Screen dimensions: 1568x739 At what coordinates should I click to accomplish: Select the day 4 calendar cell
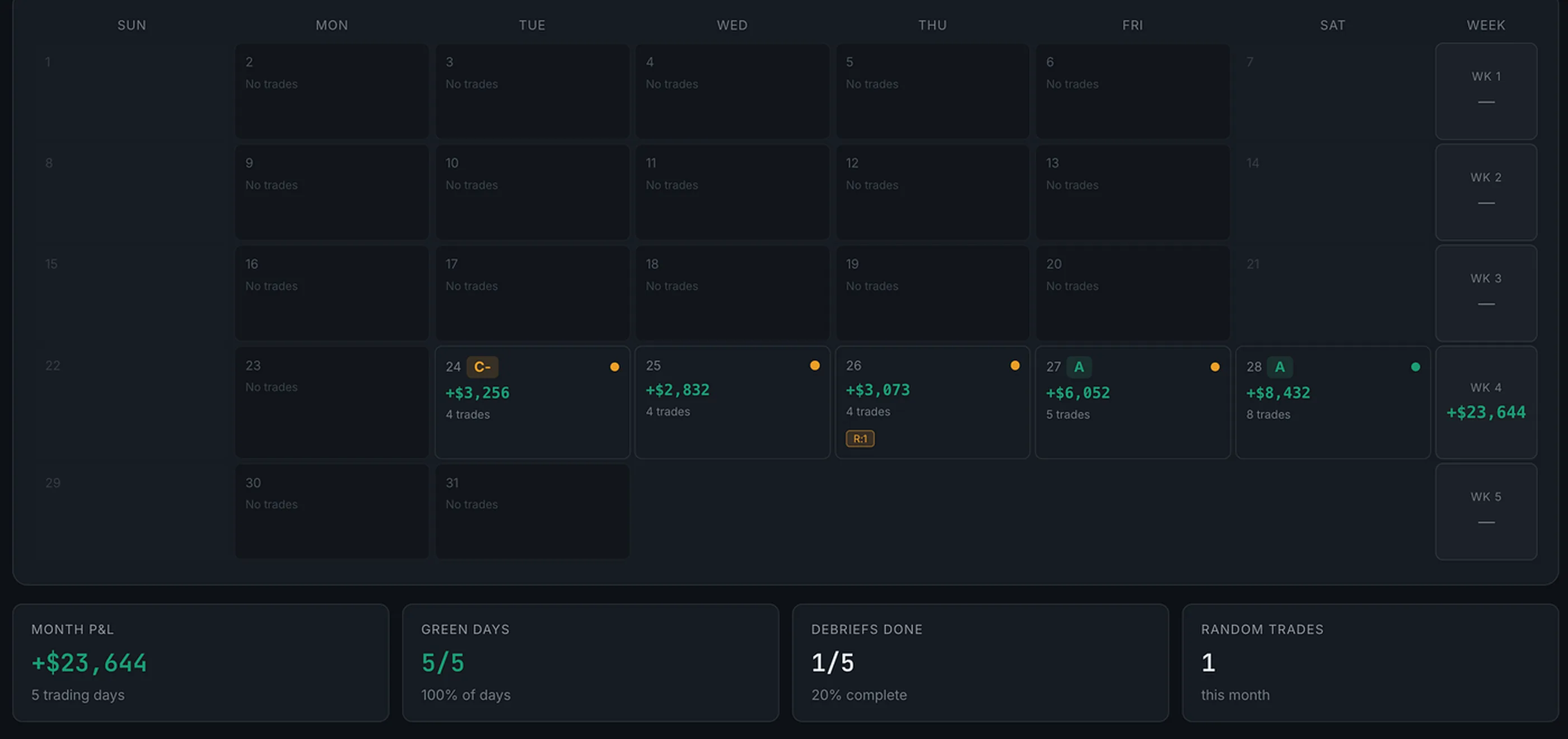coord(732,91)
